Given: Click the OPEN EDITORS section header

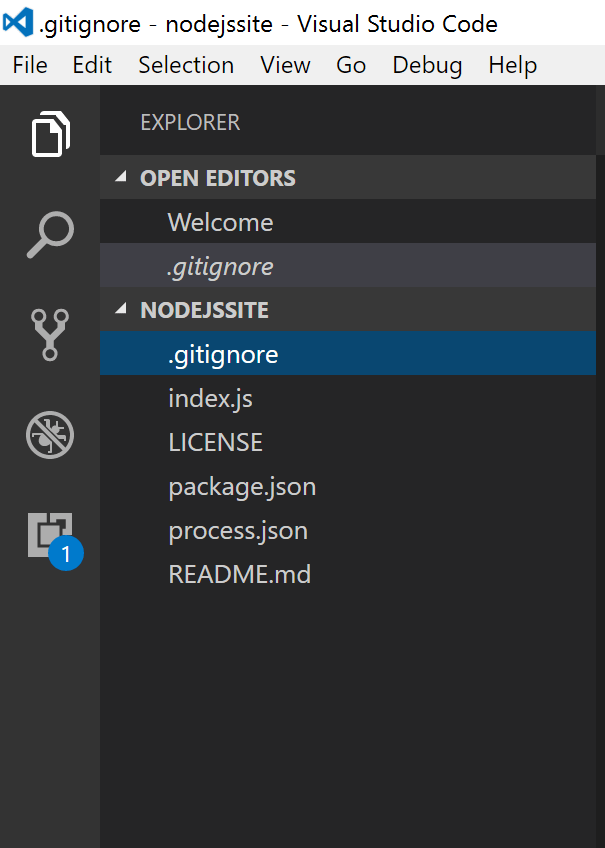Looking at the screenshot, I should pyautogui.click(x=348, y=177).
